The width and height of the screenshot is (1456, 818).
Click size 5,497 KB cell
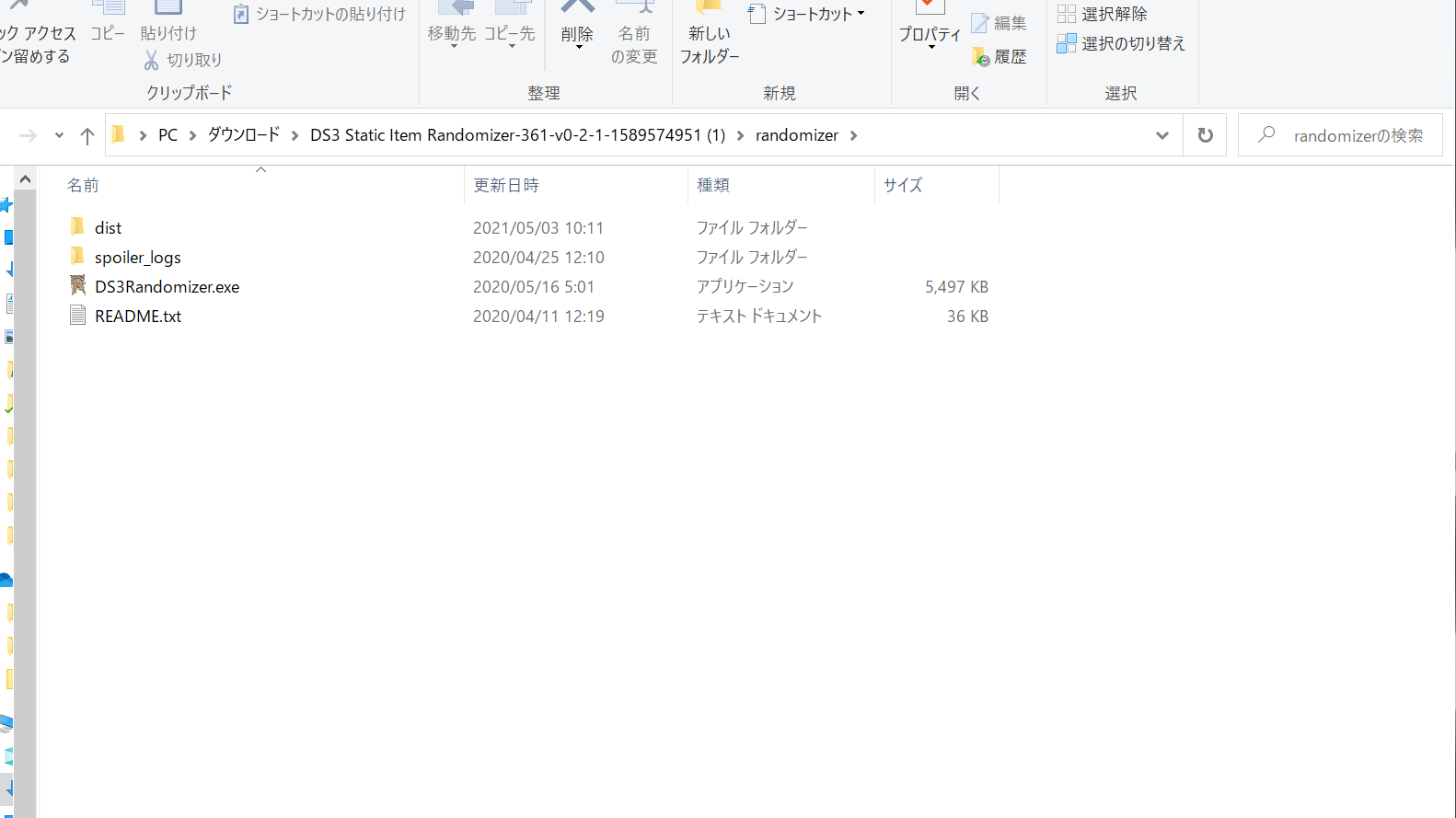point(956,286)
